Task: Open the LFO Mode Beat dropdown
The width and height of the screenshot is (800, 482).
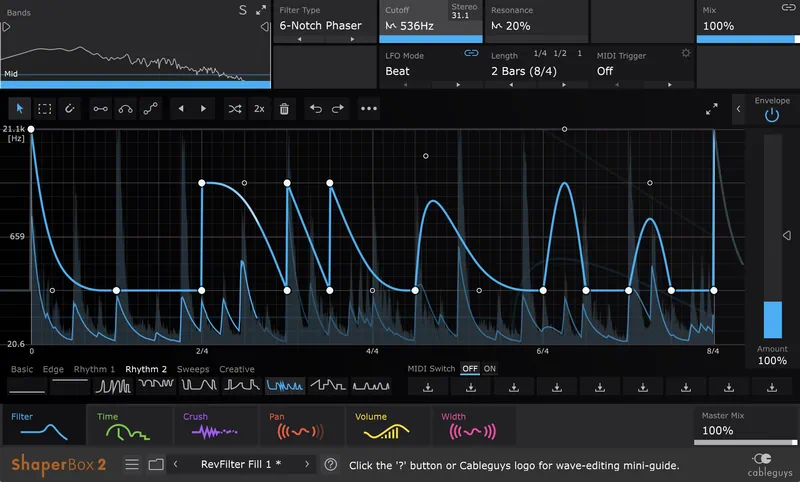Action: tap(430, 71)
